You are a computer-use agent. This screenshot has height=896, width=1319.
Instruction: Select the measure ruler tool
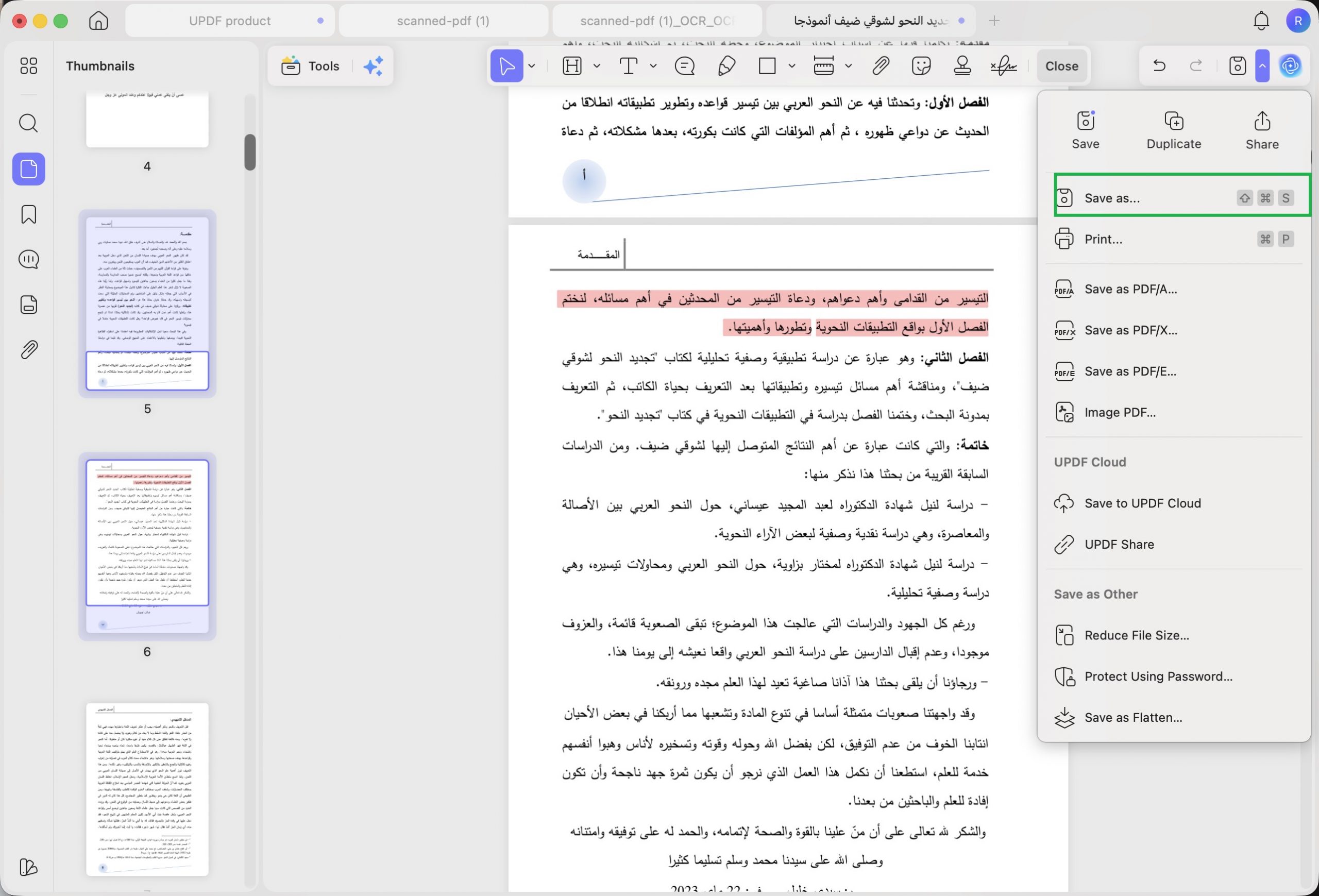[x=823, y=66]
